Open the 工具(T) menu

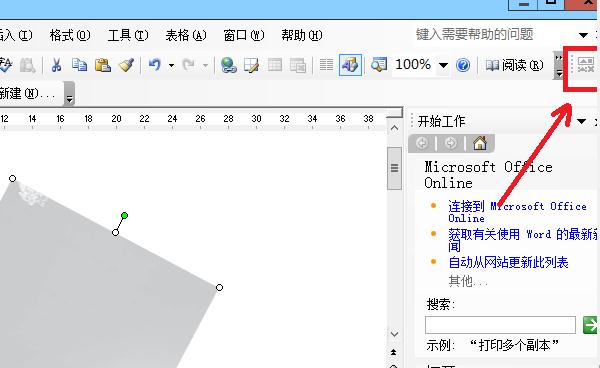pyautogui.click(x=128, y=35)
